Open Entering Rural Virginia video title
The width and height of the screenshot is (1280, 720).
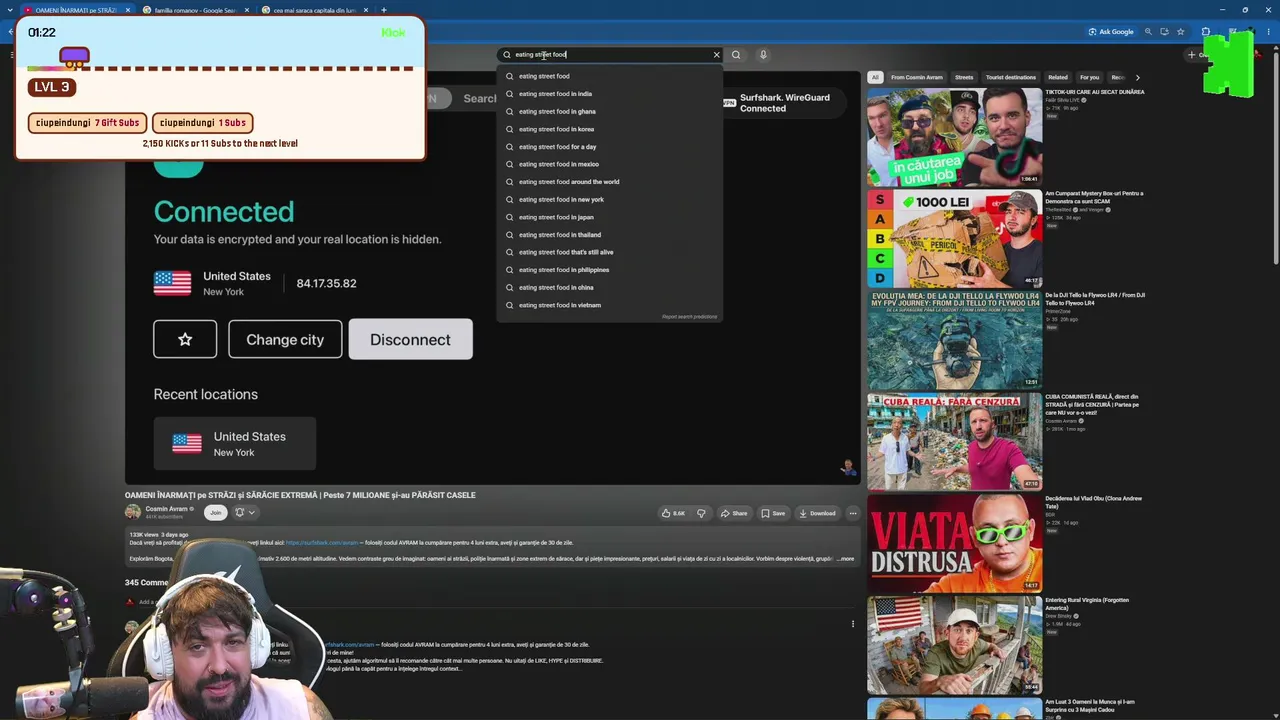click(1087, 603)
